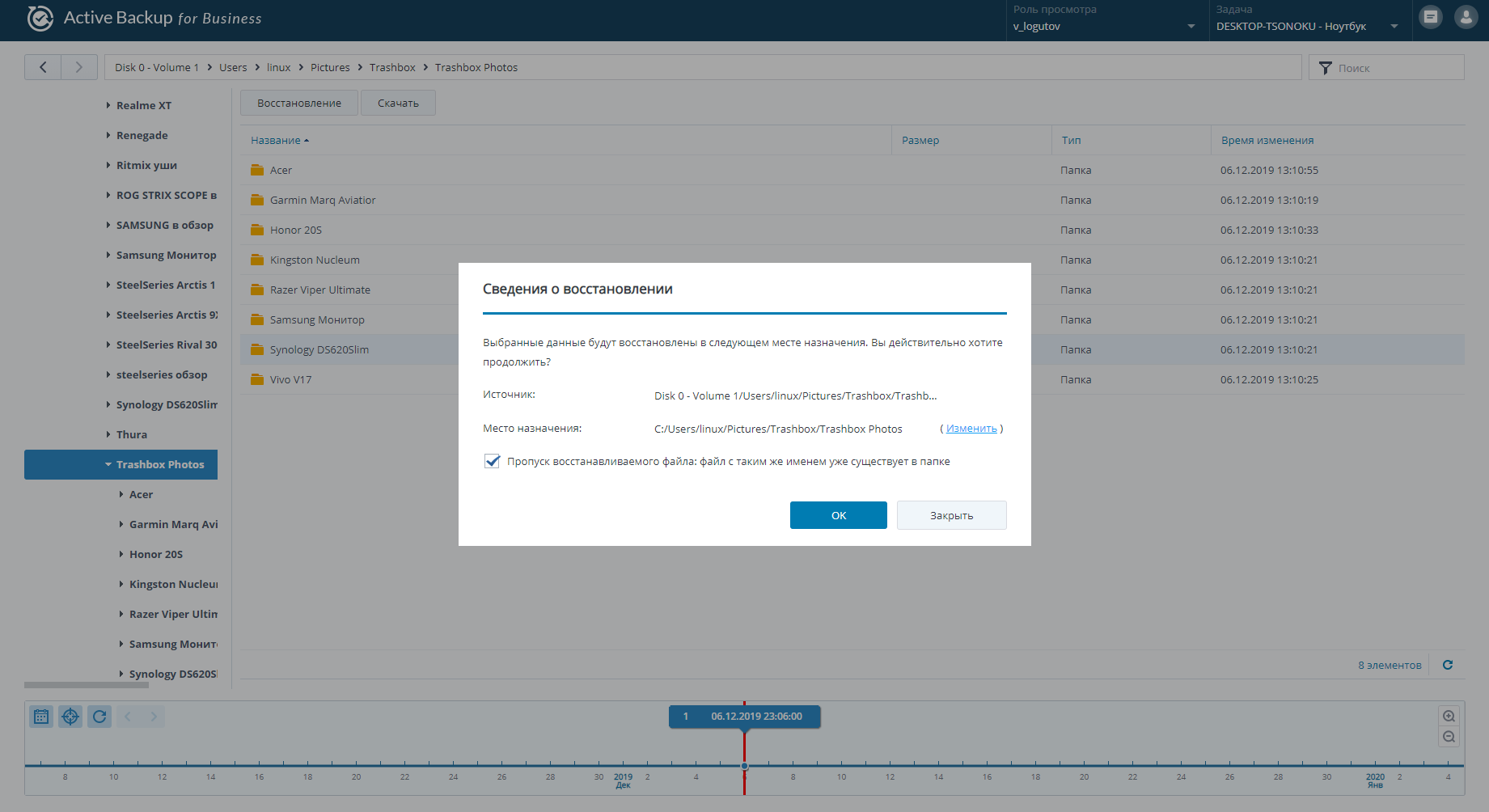Select SAMSUNG в обзор tree item
1489x812 pixels.
(x=165, y=225)
